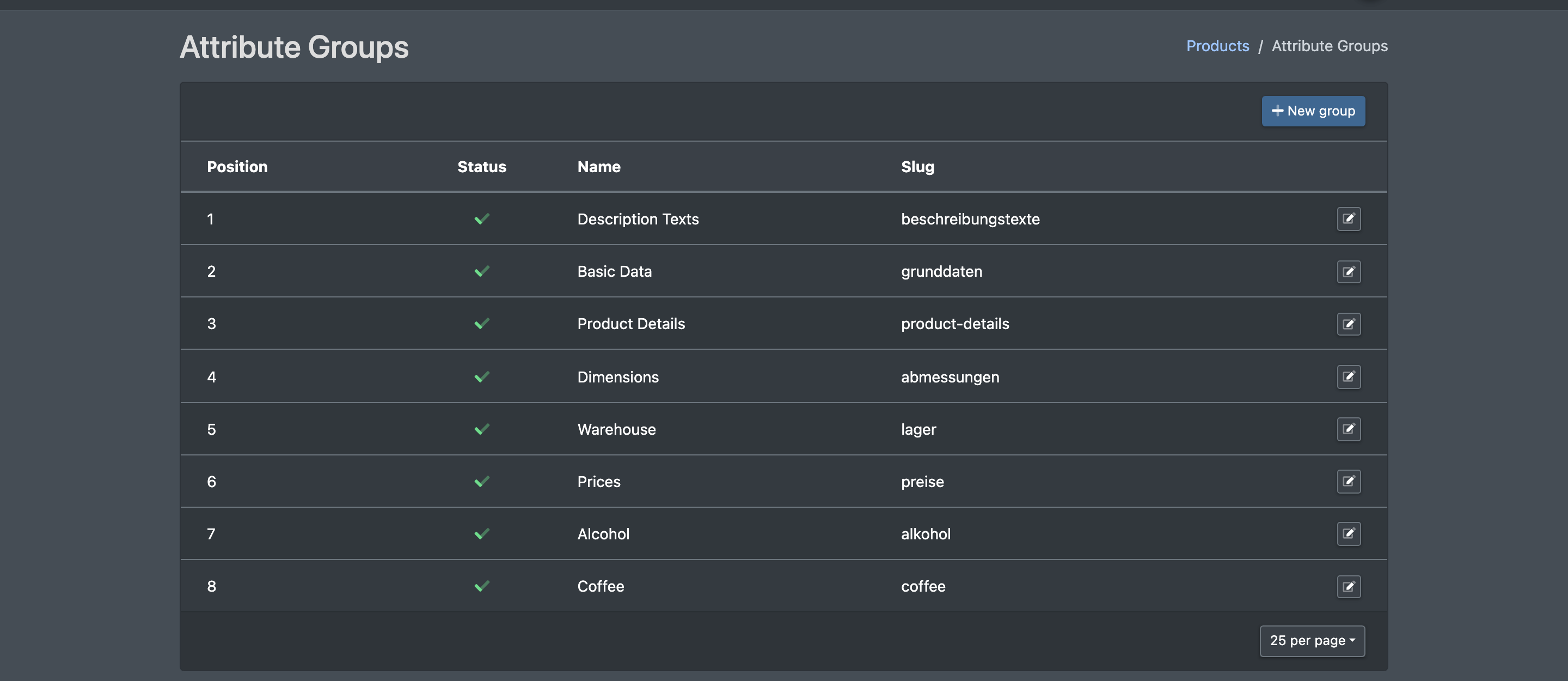
Task: Click the lager slug
Action: click(x=918, y=429)
